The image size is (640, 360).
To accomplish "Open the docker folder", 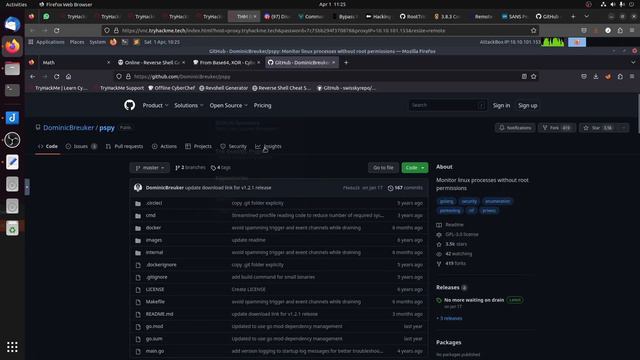I will click(x=153, y=228).
